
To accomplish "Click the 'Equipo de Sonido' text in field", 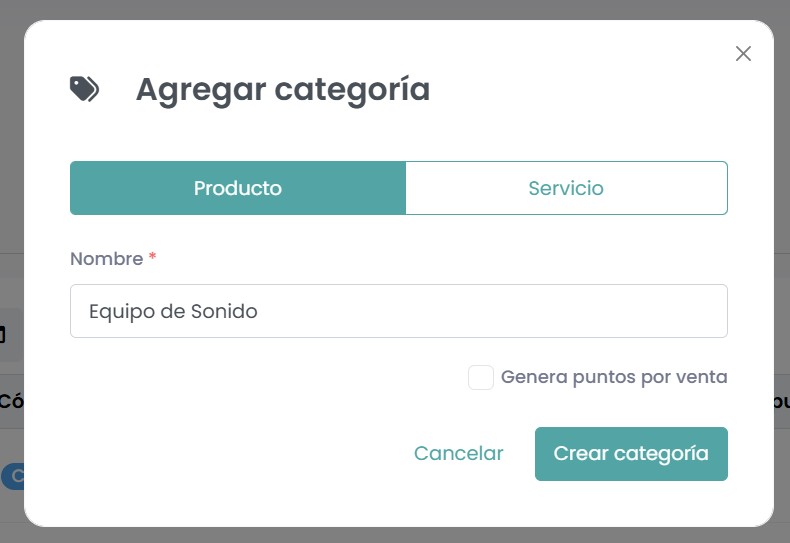I will coord(173,311).
